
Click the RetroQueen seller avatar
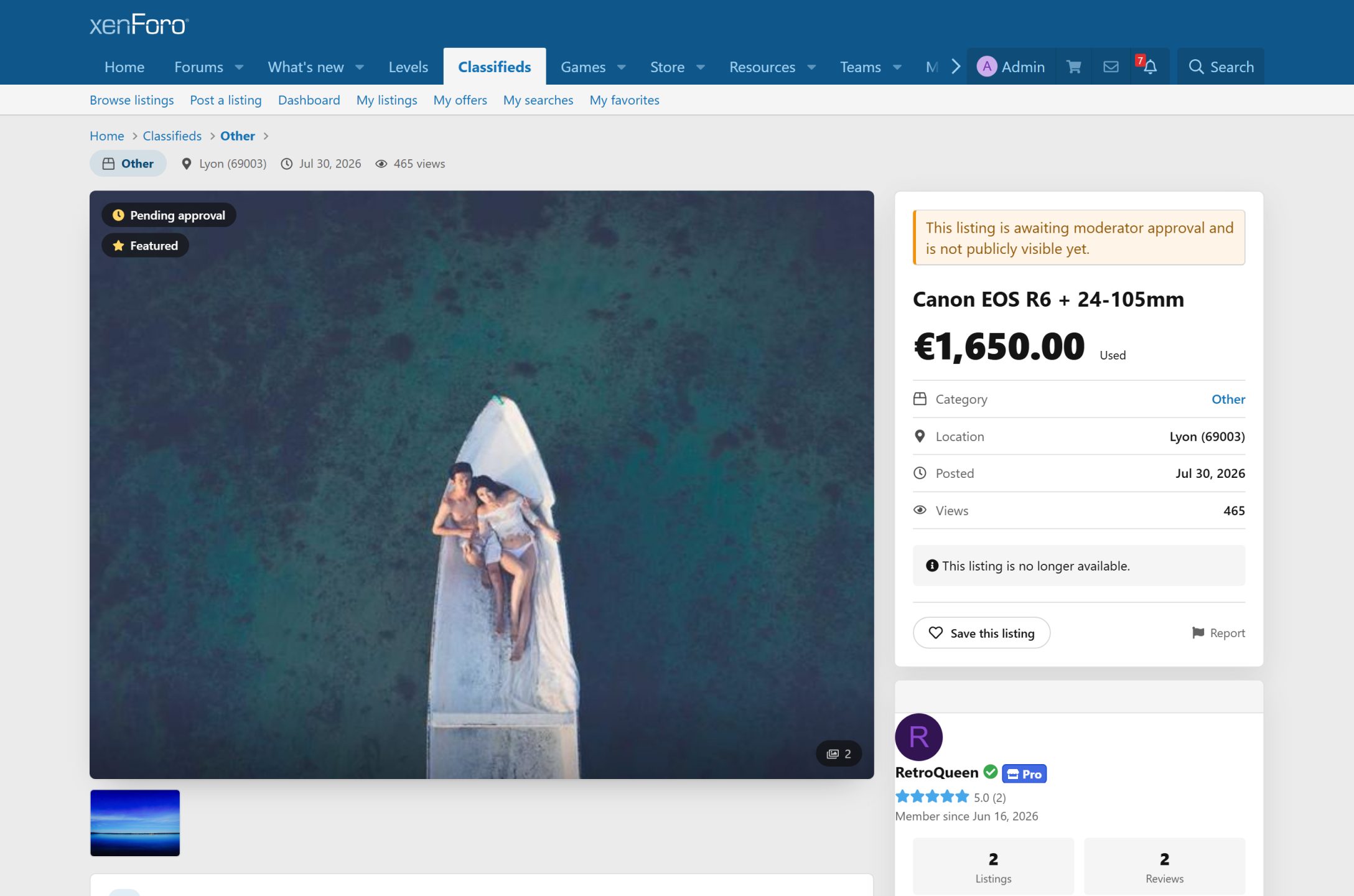tap(918, 737)
